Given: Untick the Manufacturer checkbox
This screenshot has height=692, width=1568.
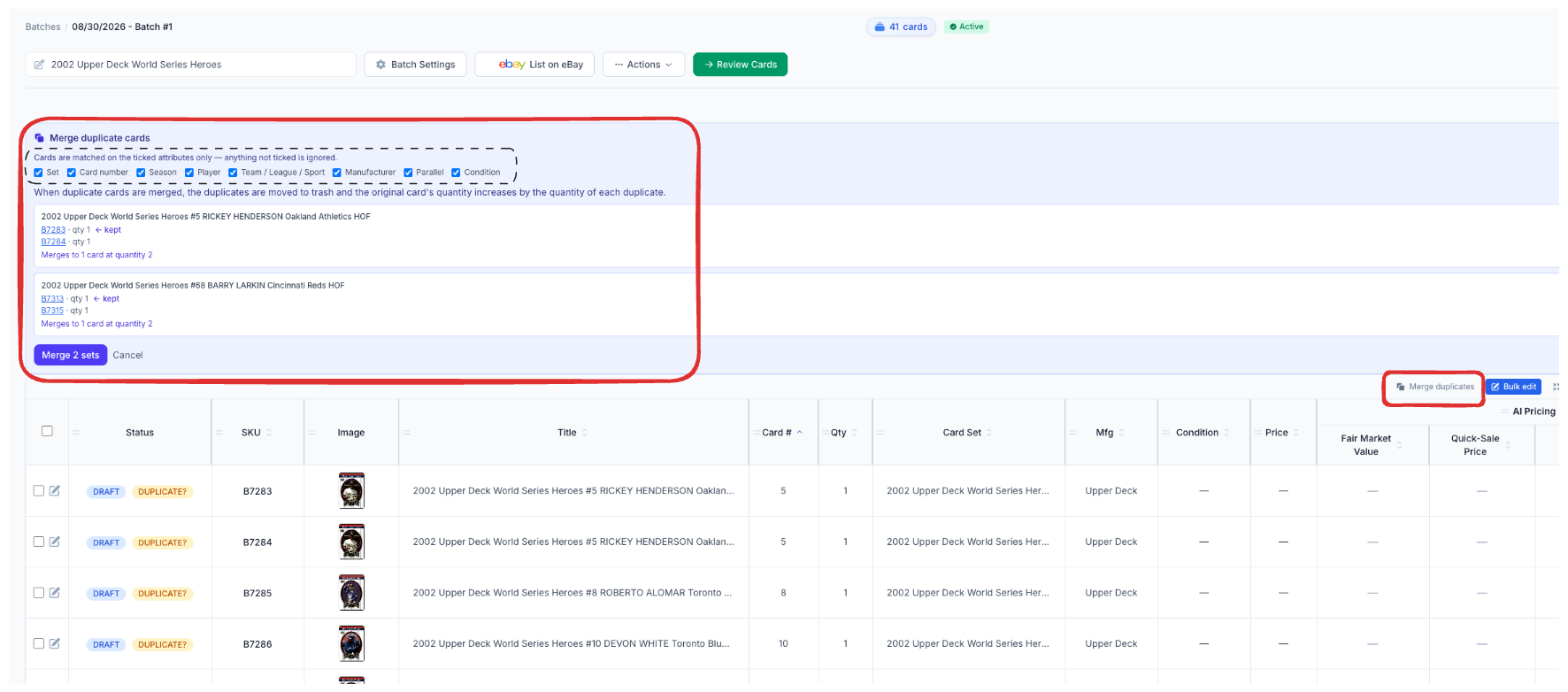Looking at the screenshot, I should [337, 173].
